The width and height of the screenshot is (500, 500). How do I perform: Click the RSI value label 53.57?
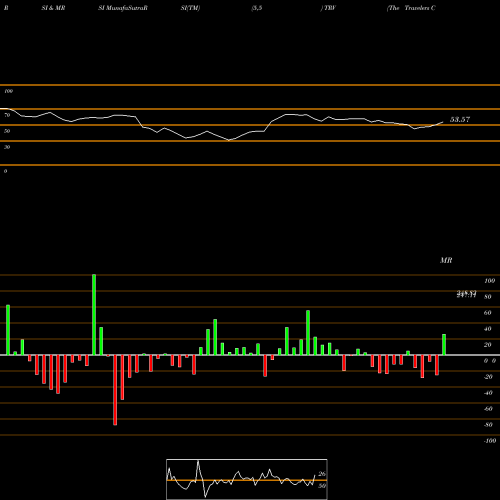click(460, 119)
